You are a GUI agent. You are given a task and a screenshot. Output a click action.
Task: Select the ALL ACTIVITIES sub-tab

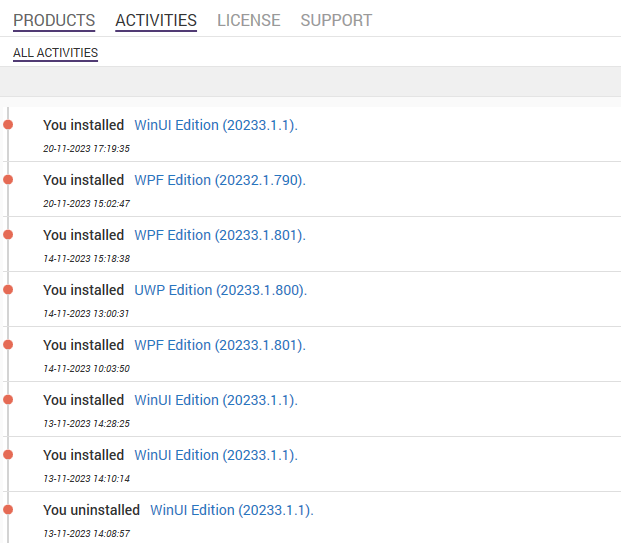pos(55,53)
